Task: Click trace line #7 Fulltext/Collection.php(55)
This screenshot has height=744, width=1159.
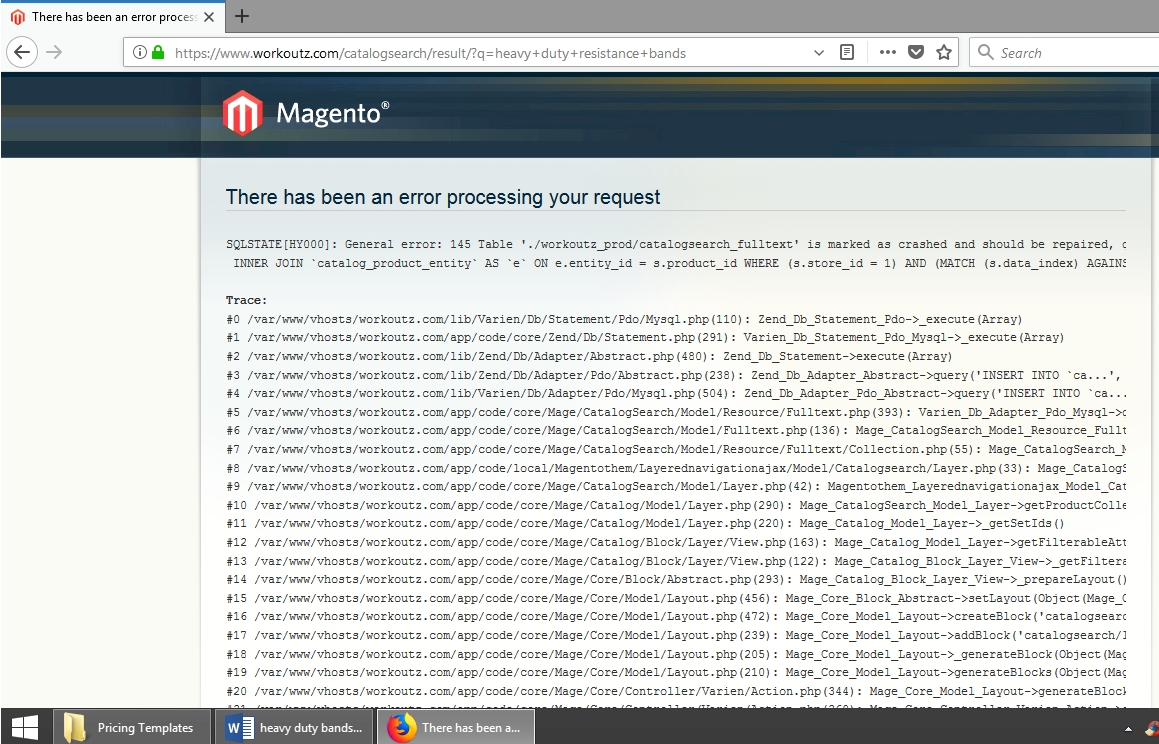Action: click(676, 449)
